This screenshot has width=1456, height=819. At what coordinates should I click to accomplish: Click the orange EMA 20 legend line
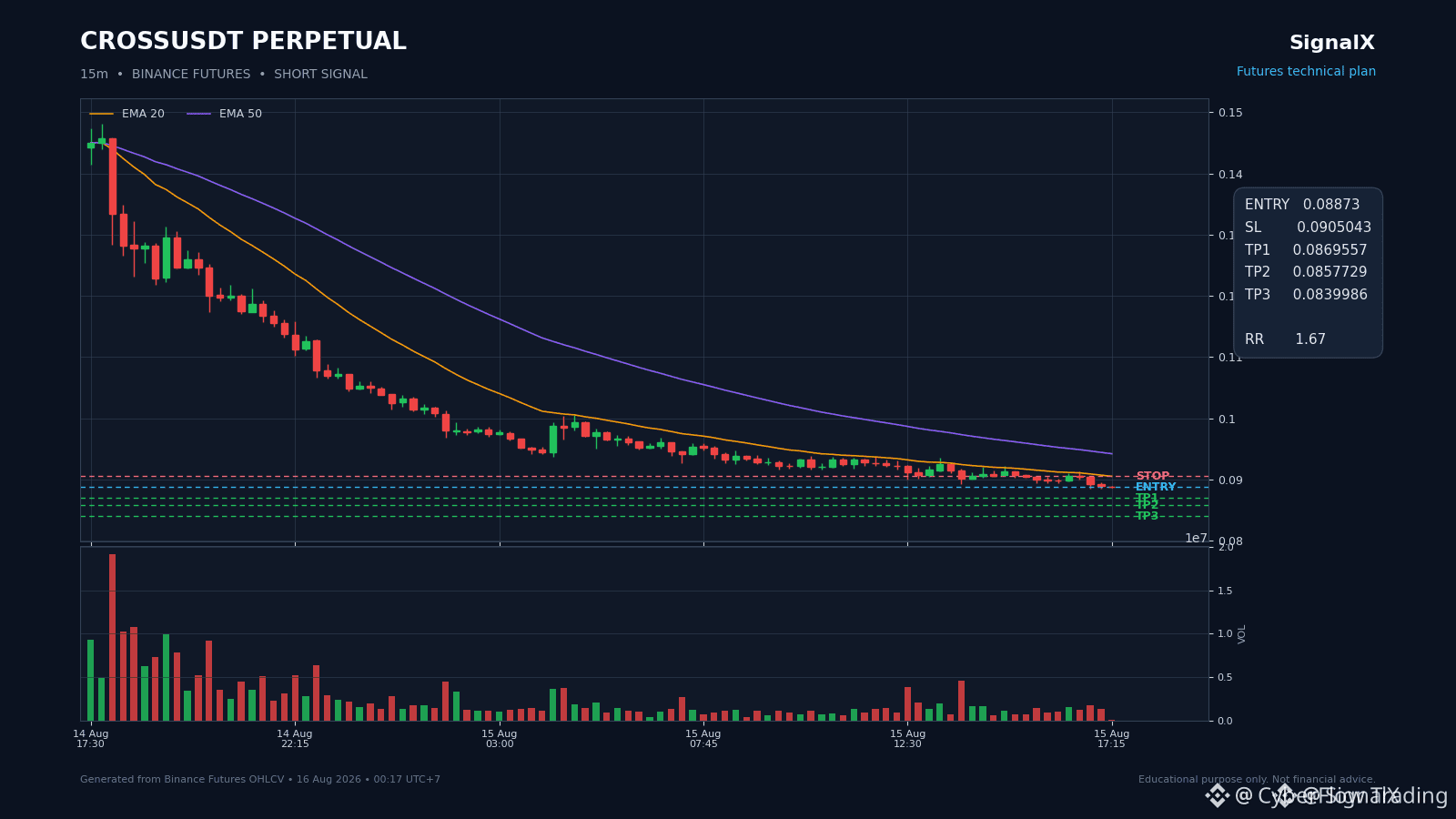click(x=102, y=114)
